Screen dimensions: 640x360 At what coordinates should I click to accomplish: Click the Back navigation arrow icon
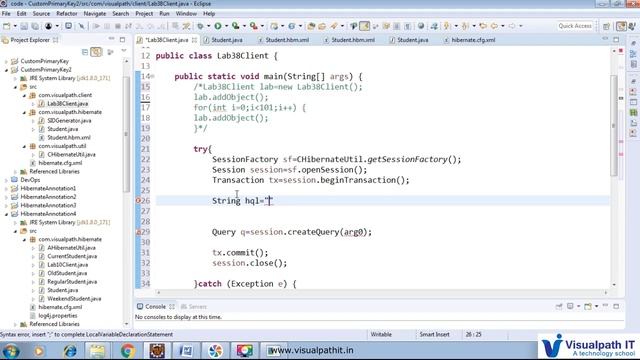(x=494, y=26)
